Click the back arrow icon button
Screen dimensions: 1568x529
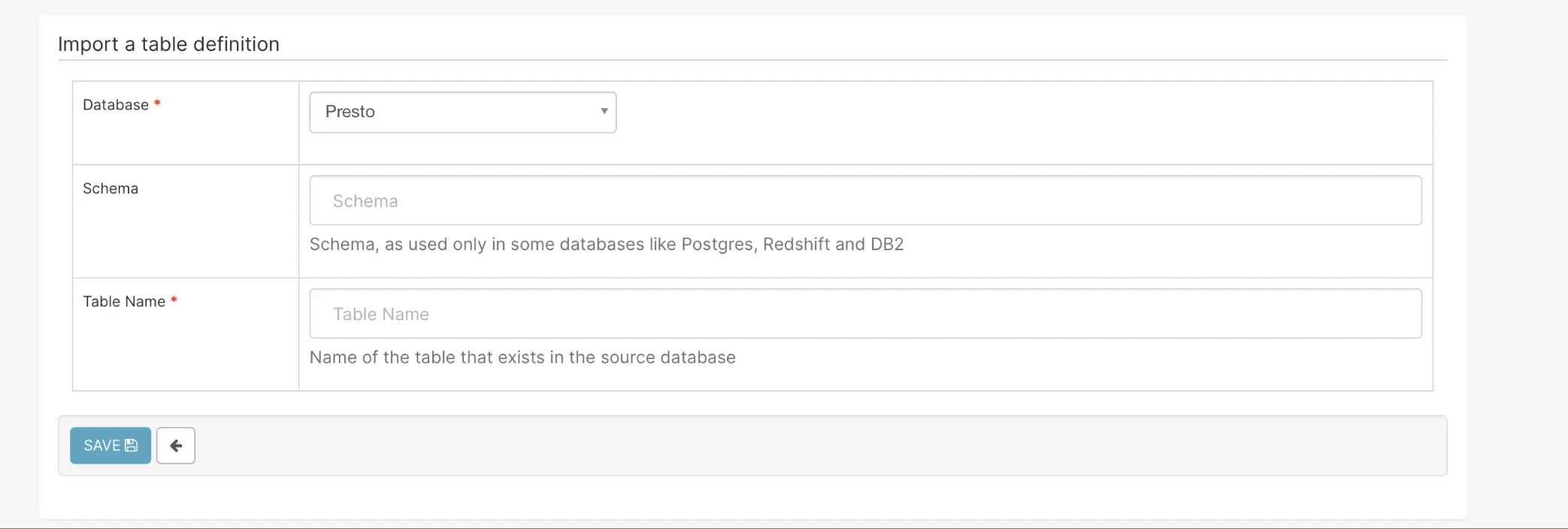coord(176,446)
